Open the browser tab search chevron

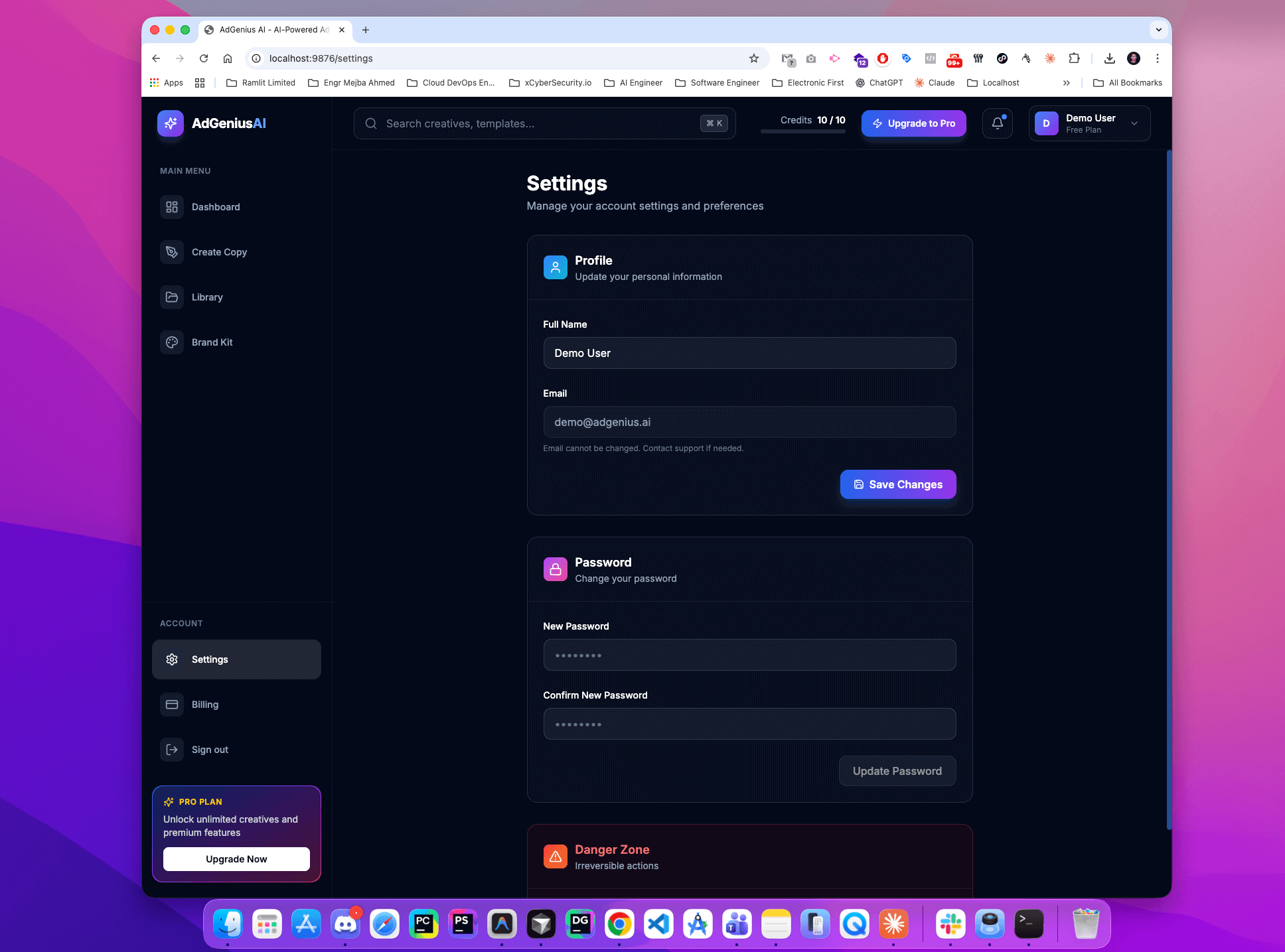click(1158, 30)
